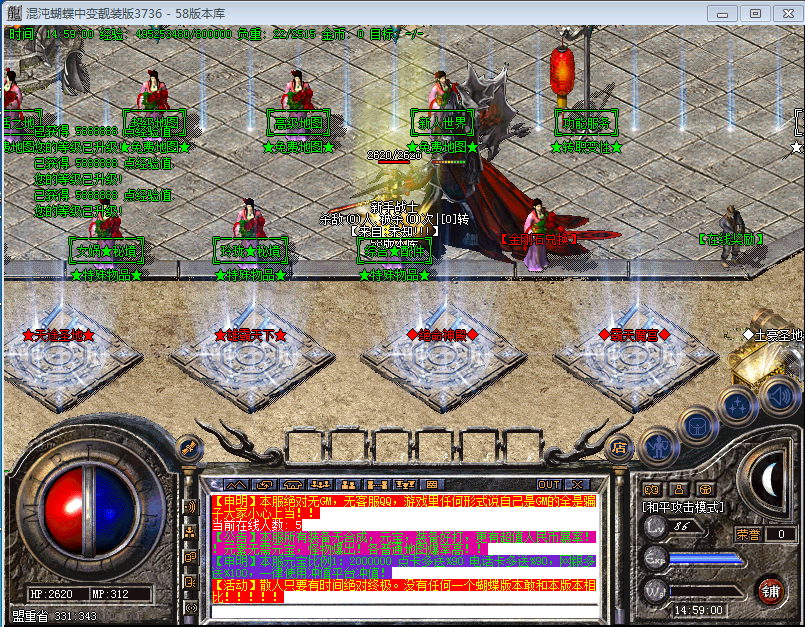Toggle the signal waves chat channel icon
The width and height of the screenshot is (805, 627).
tap(190, 608)
